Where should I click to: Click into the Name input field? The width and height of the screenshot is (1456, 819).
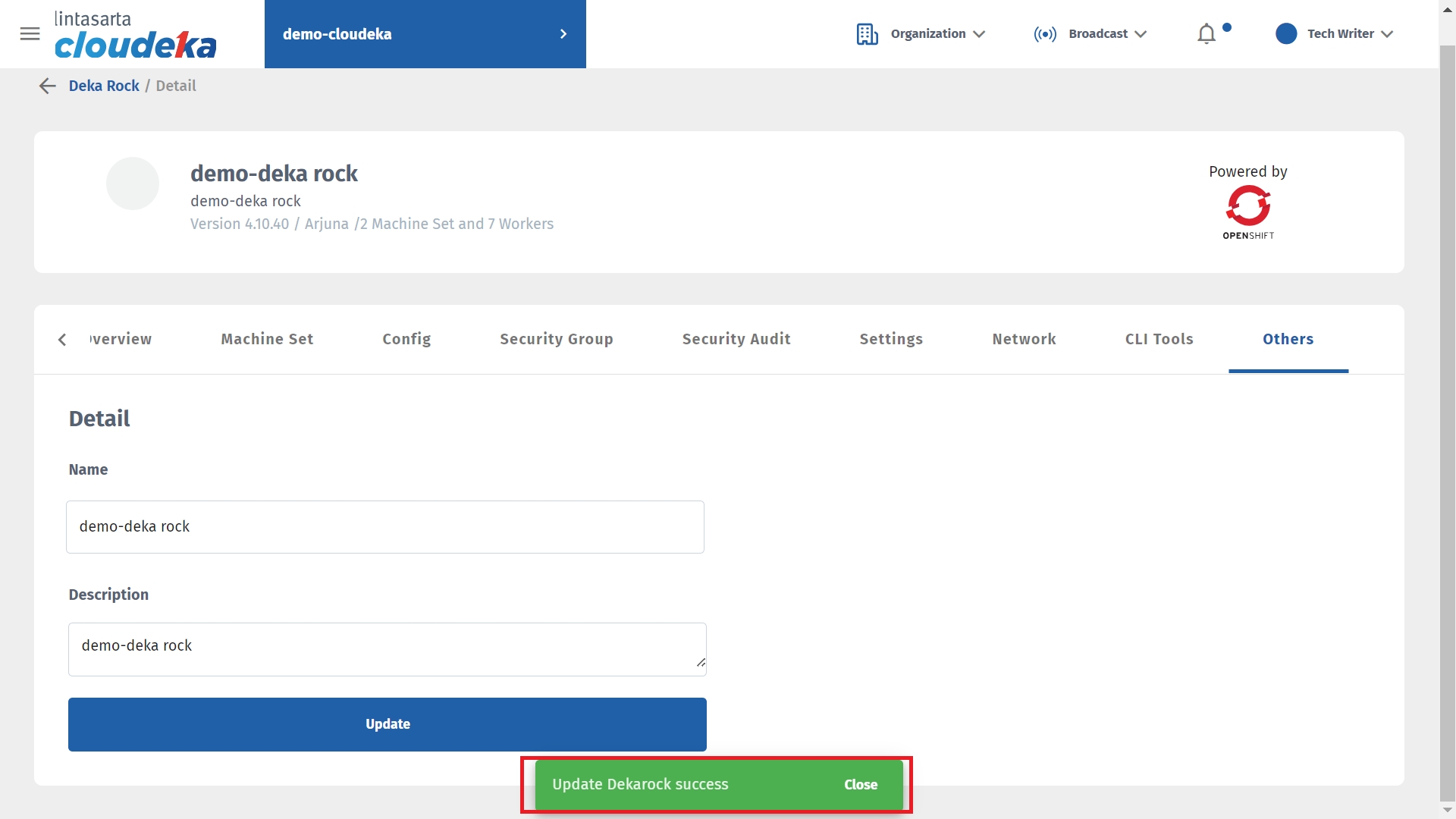(x=384, y=527)
